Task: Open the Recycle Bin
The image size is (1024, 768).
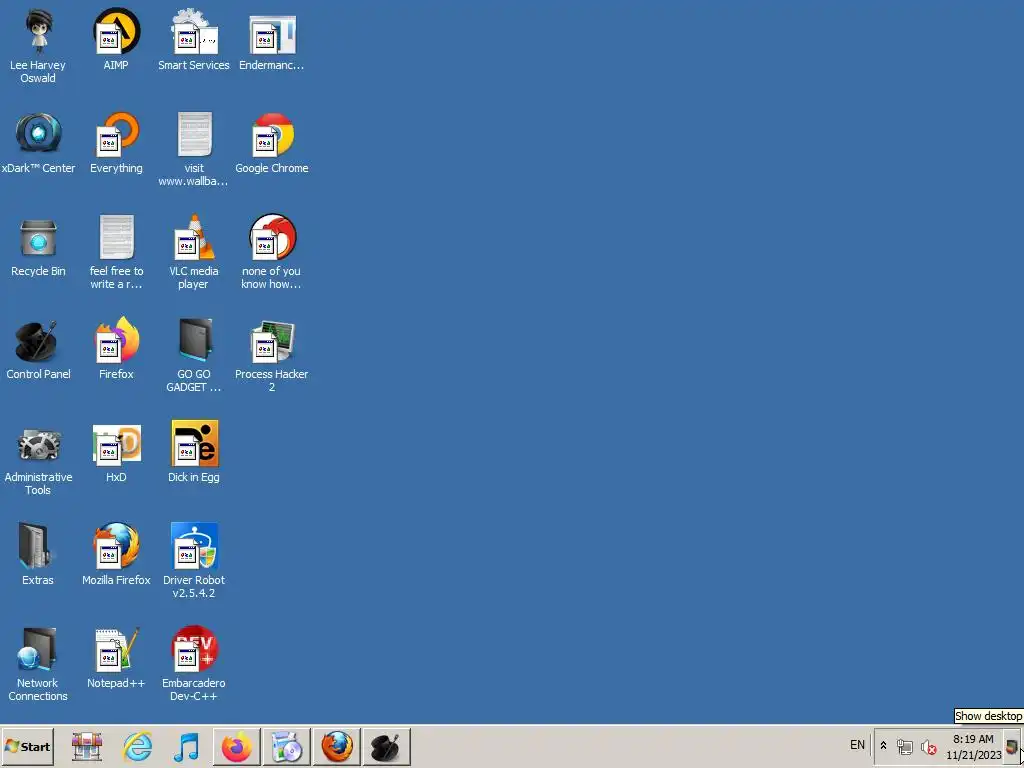Action: (x=38, y=246)
